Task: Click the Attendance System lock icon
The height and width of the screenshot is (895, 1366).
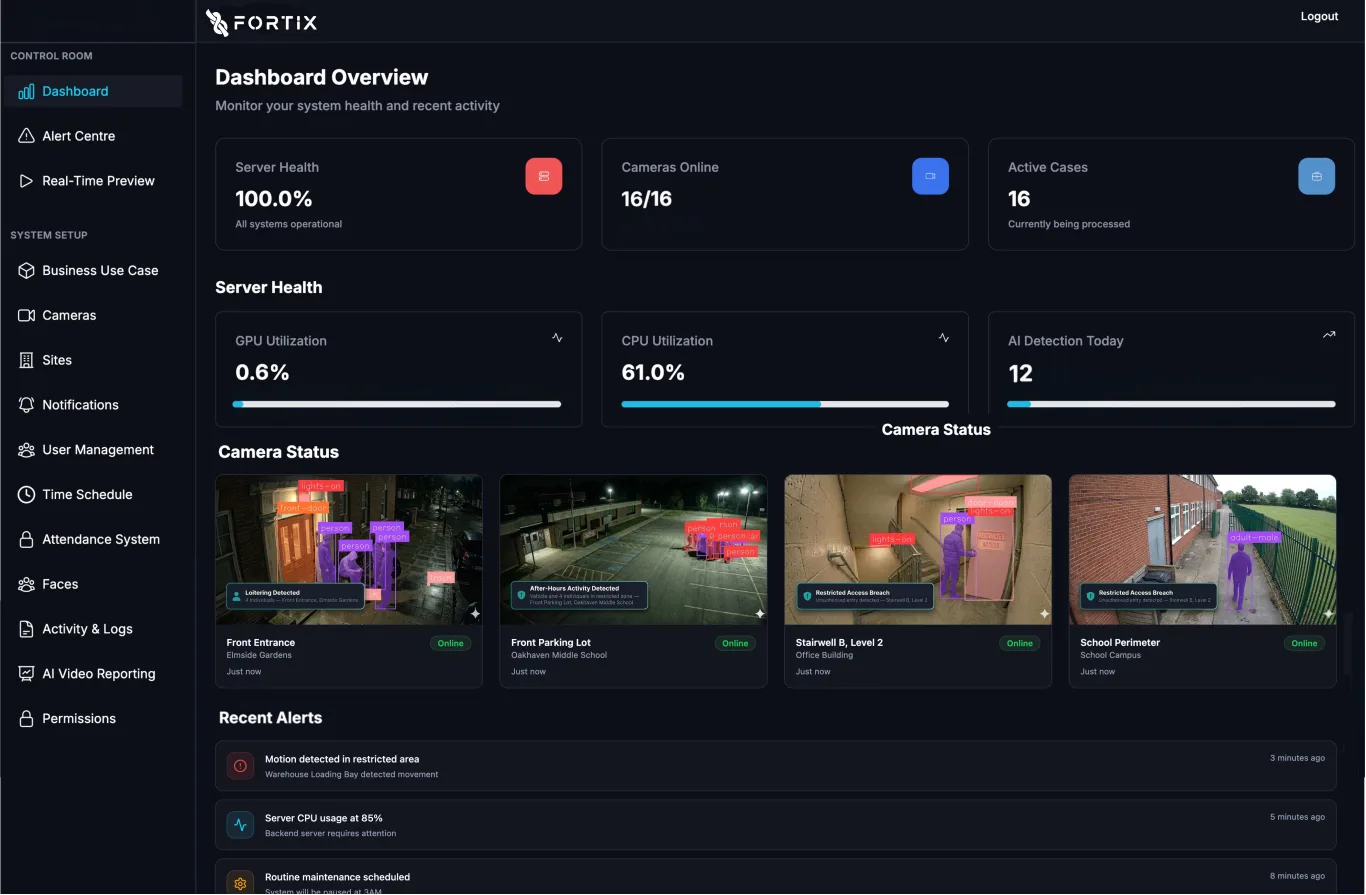Action: coord(26,539)
